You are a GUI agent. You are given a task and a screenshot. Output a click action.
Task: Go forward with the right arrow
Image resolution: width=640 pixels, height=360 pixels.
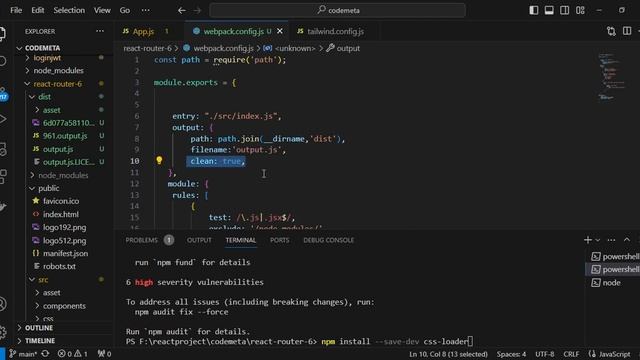197,11
